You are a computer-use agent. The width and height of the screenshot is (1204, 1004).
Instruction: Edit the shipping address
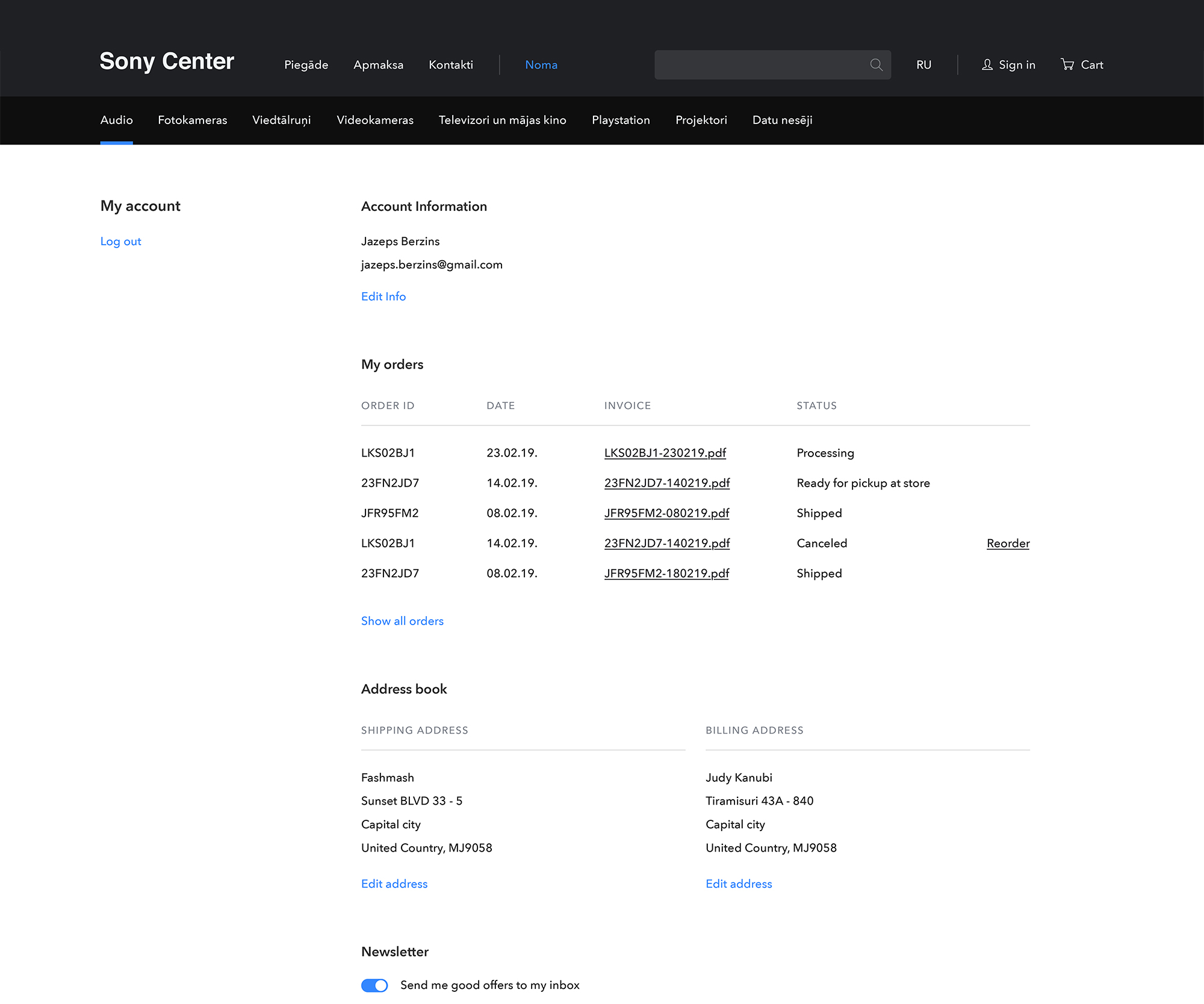[394, 884]
